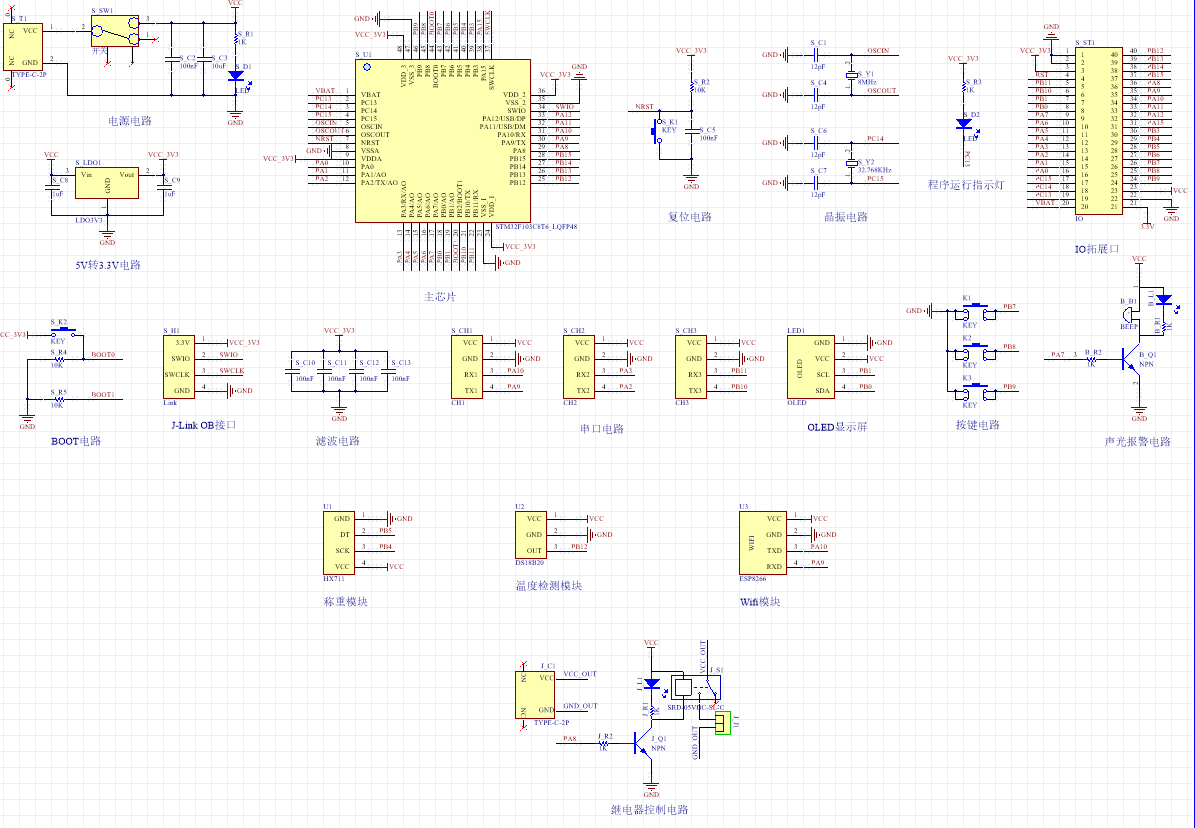Click the 晶振电路 title label

(846, 217)
